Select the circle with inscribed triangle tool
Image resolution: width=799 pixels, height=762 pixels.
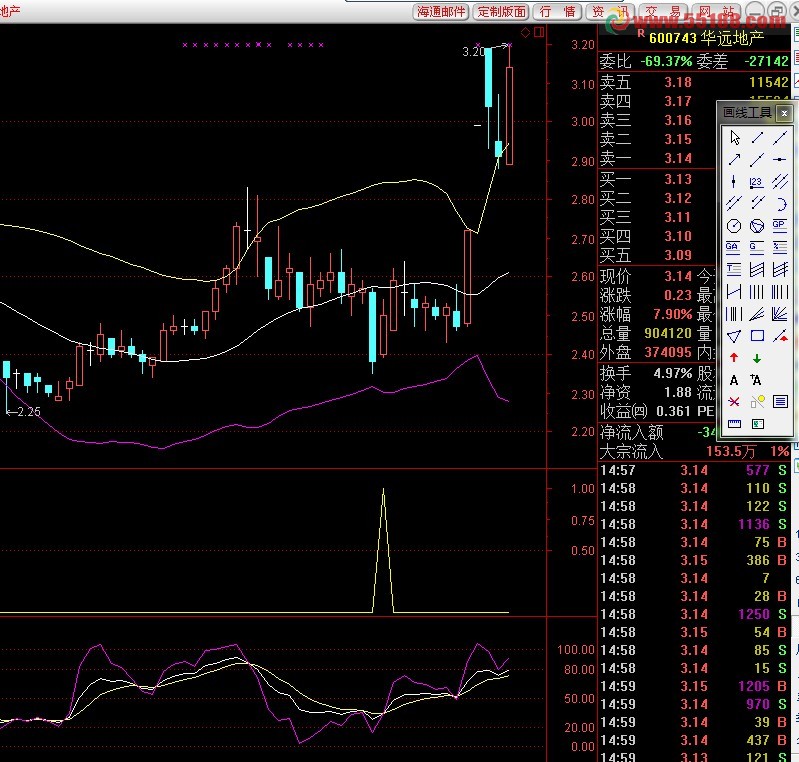(x=757, y=226)
